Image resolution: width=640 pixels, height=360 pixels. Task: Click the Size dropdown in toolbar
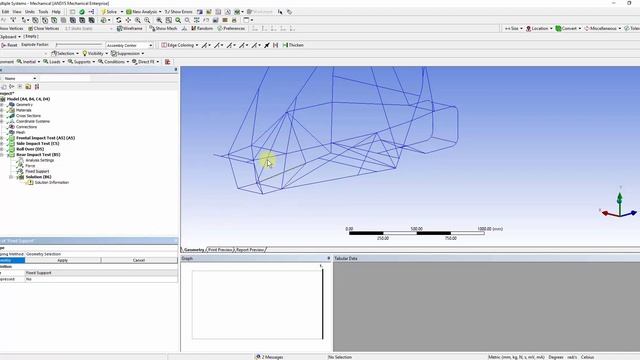513,29
